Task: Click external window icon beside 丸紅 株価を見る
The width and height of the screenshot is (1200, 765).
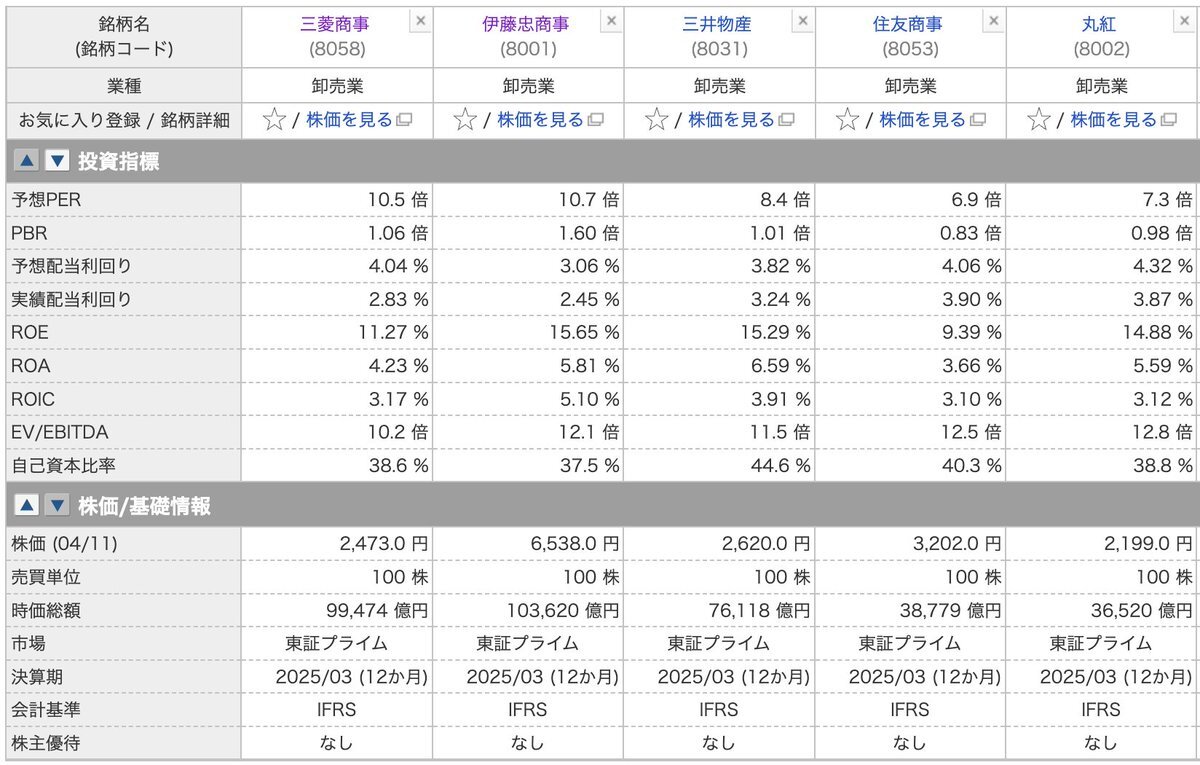Action: pyautogui.click(x=1168, y=121)
